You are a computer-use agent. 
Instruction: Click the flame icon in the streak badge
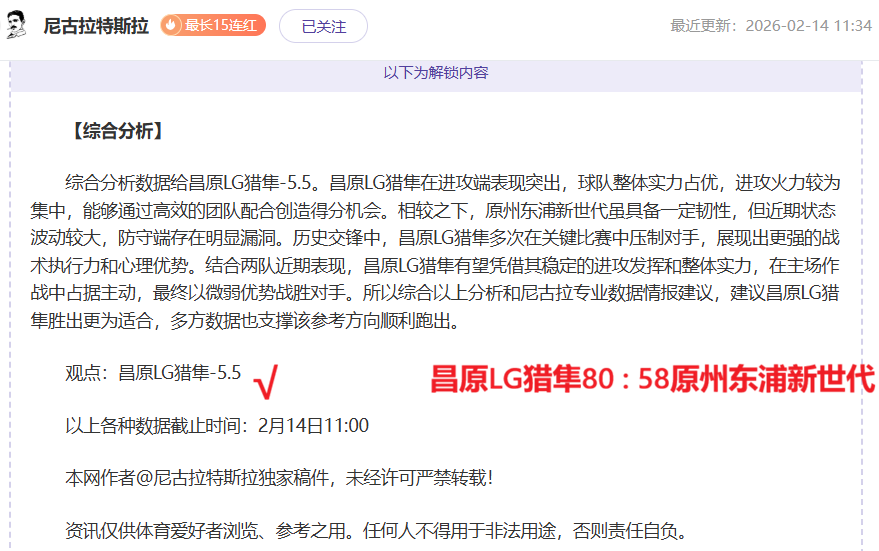(x=172, y=26)
